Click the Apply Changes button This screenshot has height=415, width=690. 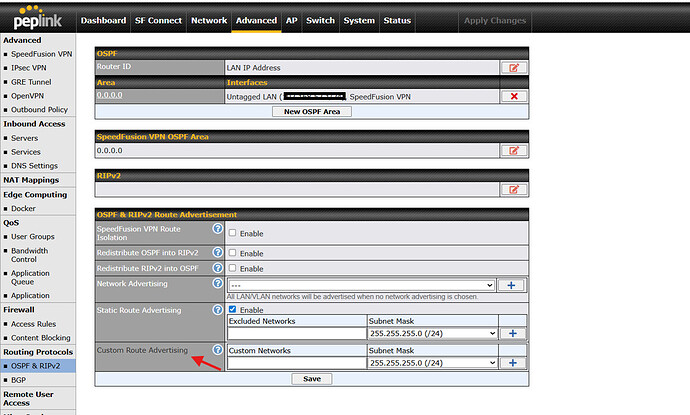coord(495,20)
